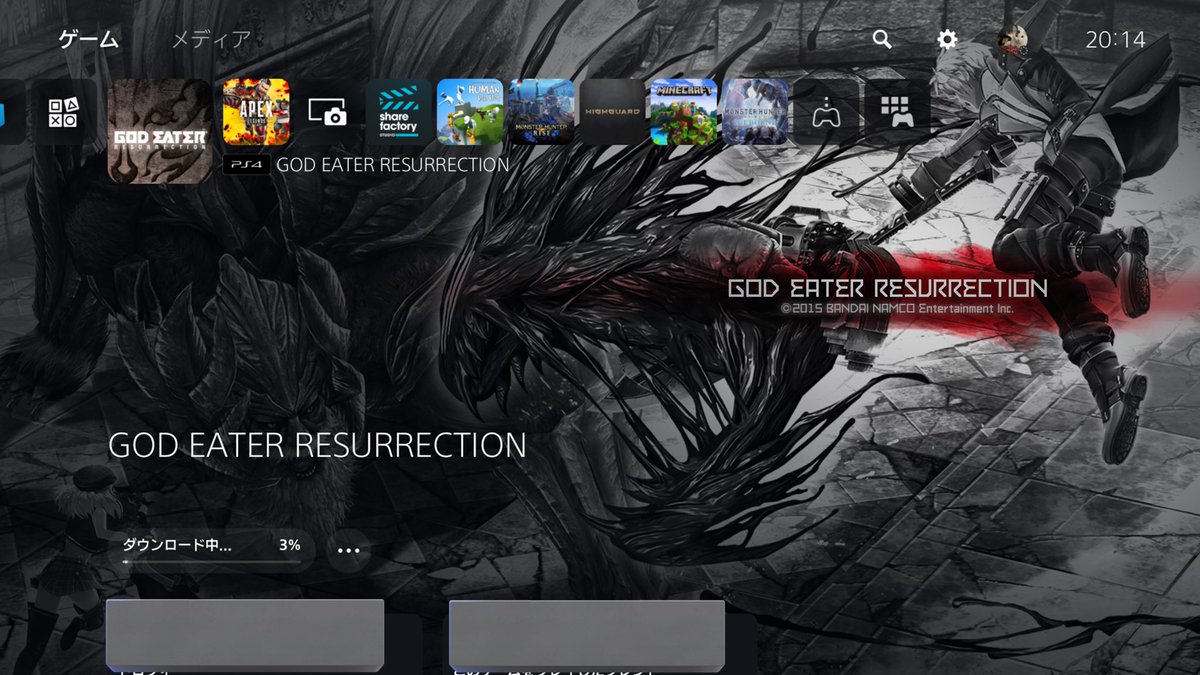The image size is (1200, 675).
Task: Select the Human Fall Flat tile
Action: click(x=470, y=113)
